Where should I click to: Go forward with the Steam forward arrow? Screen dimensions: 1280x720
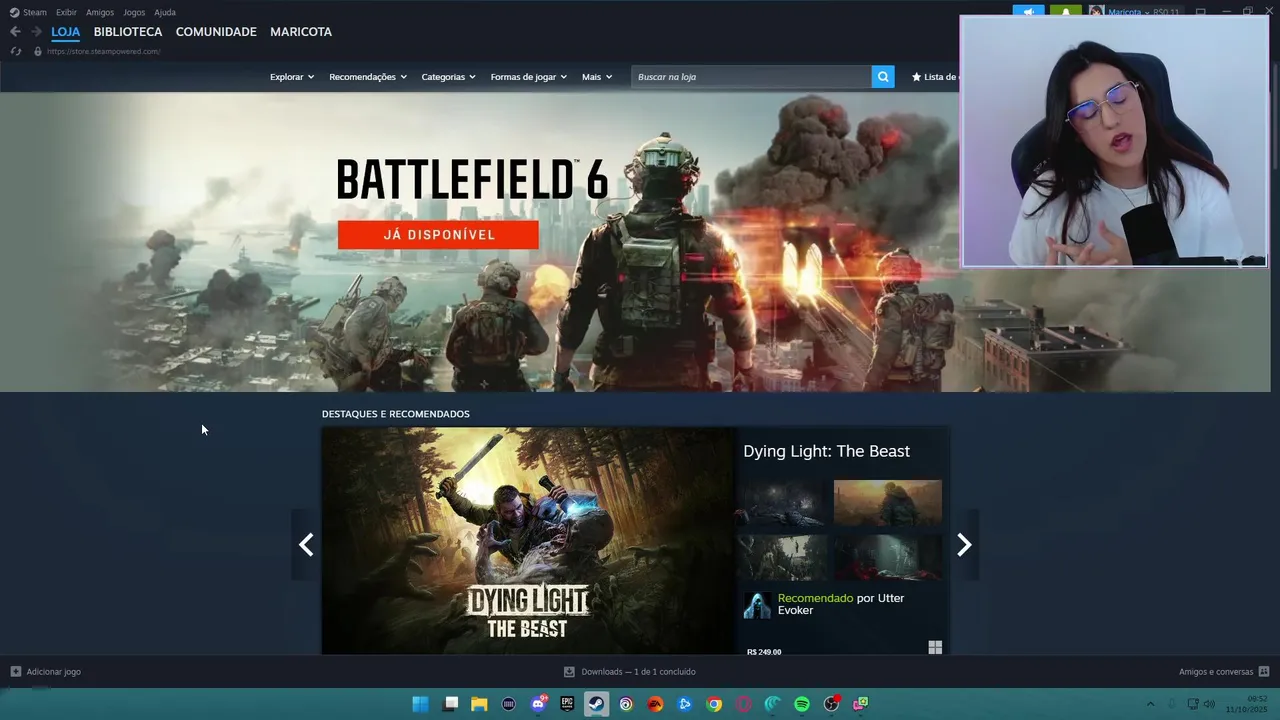[x=36, y=32]
